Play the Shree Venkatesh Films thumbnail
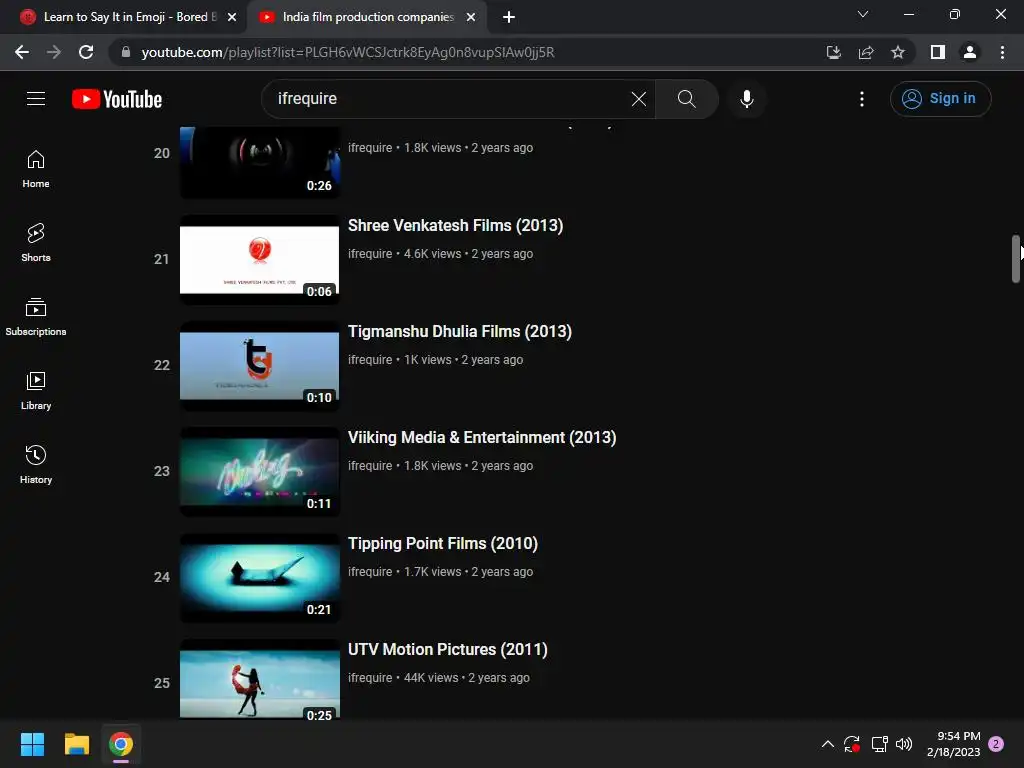This screenshot has width=1024, height=768. 259,259
